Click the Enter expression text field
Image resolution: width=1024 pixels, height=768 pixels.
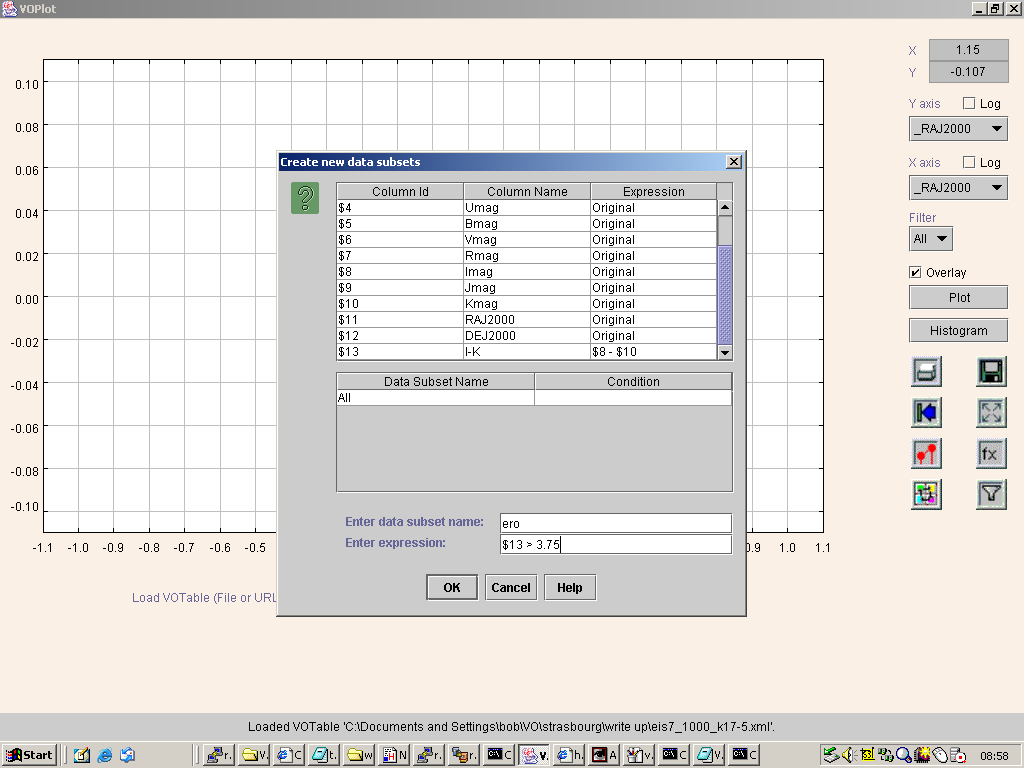pyautogui.click(x=615, y=545)
